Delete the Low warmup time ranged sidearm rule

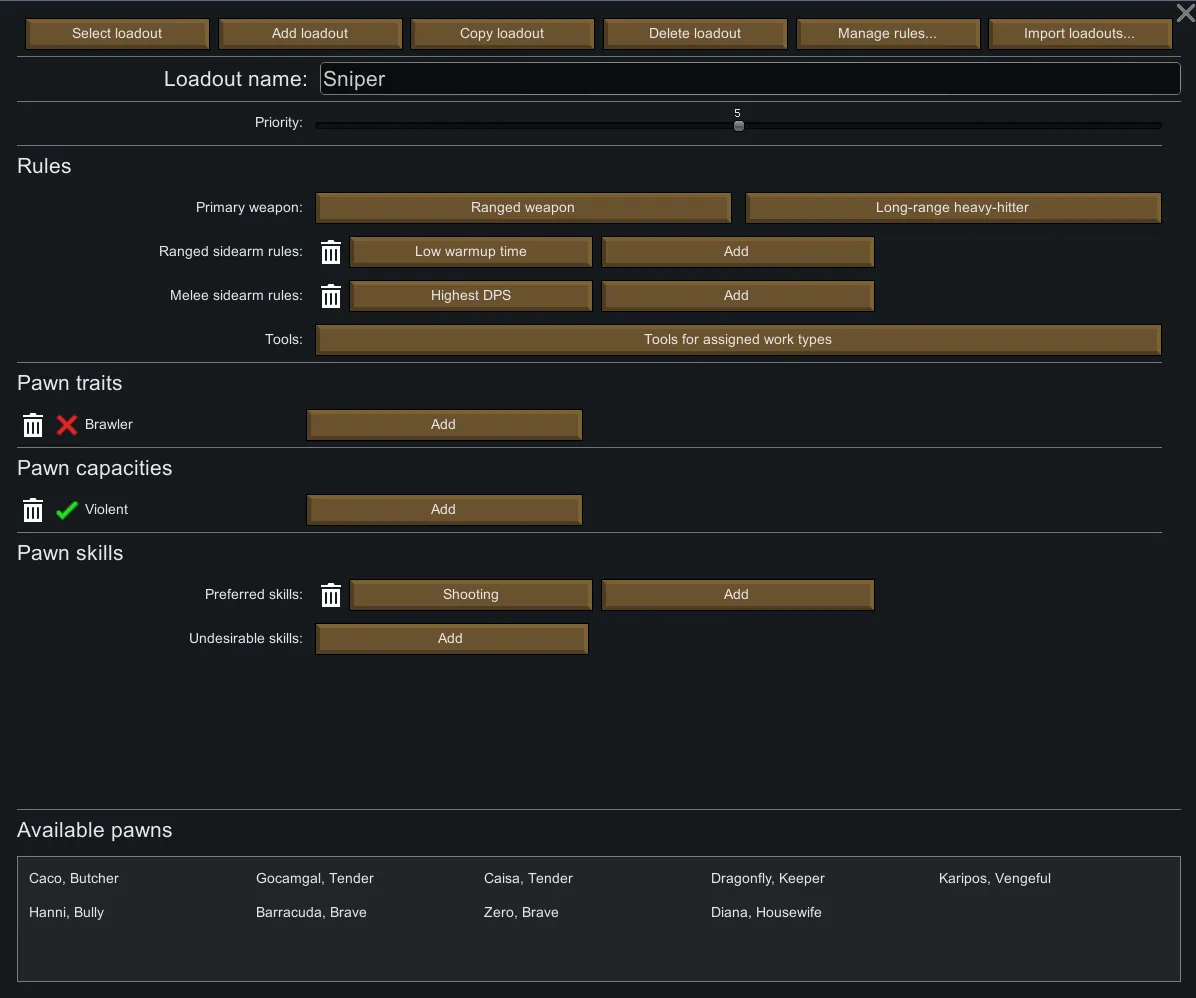(331, 252)
